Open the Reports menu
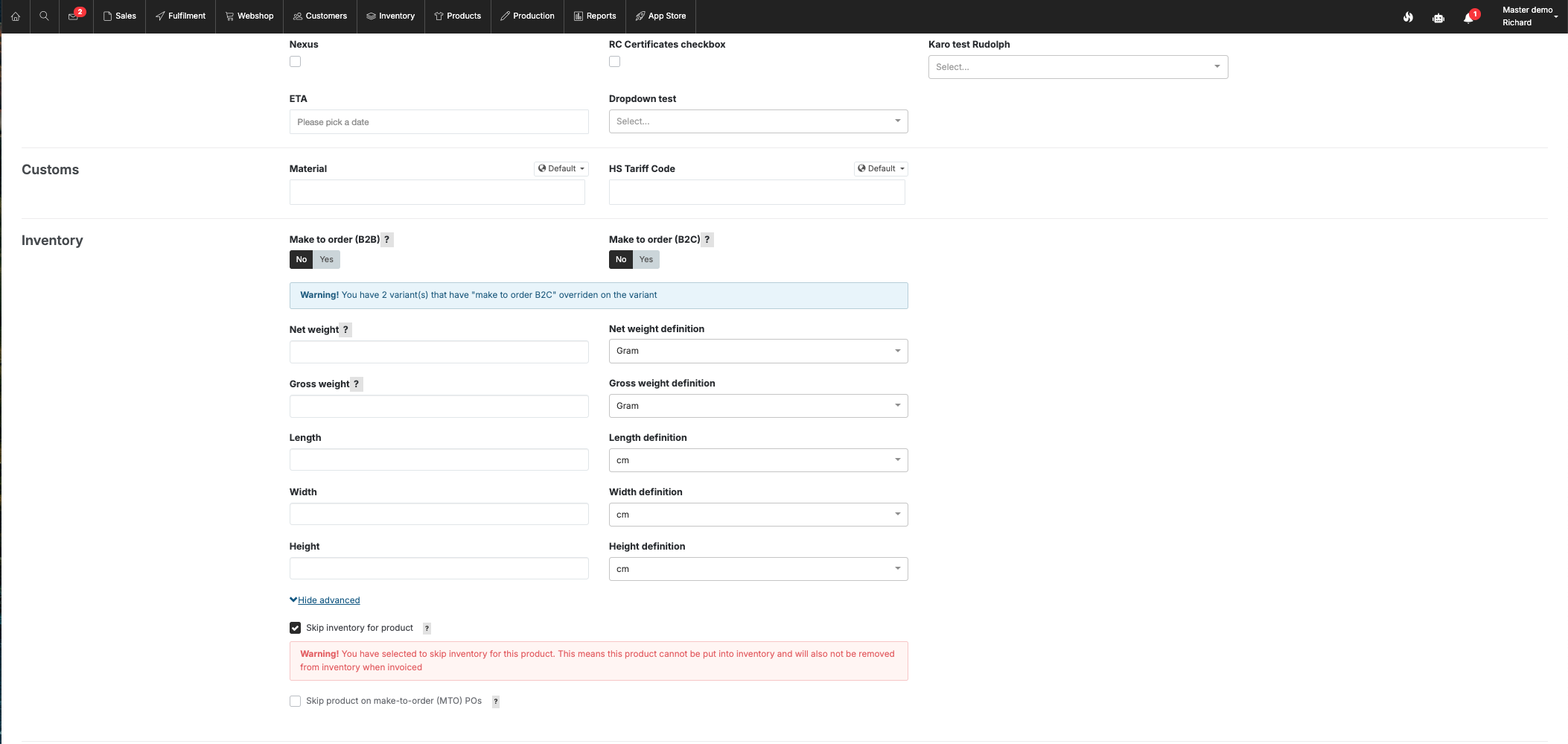 coord(594,16)
